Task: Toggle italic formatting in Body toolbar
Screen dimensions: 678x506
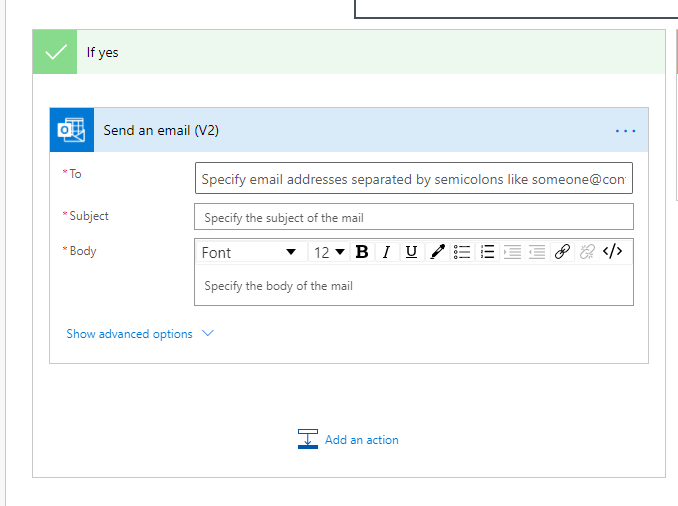Action: pos(387,252)
